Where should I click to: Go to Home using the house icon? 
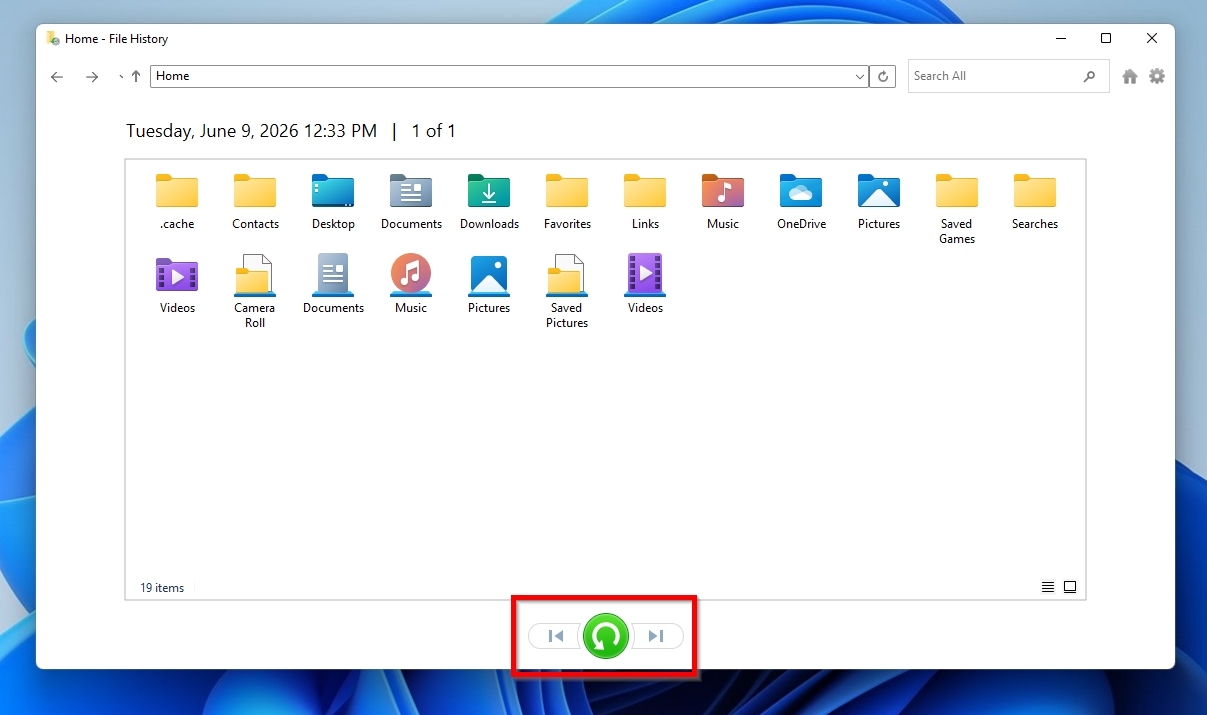click(1130, 76)
